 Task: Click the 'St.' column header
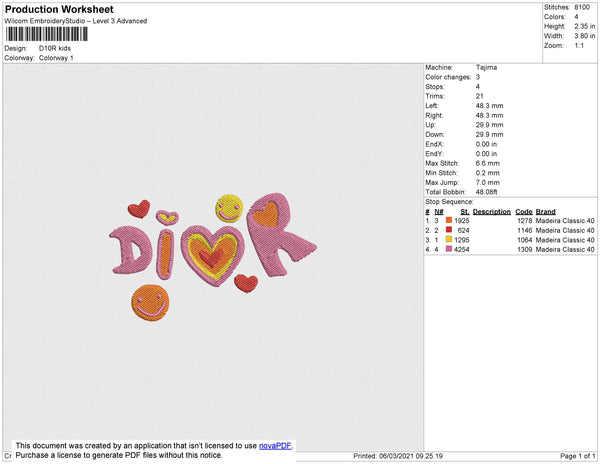465,212
